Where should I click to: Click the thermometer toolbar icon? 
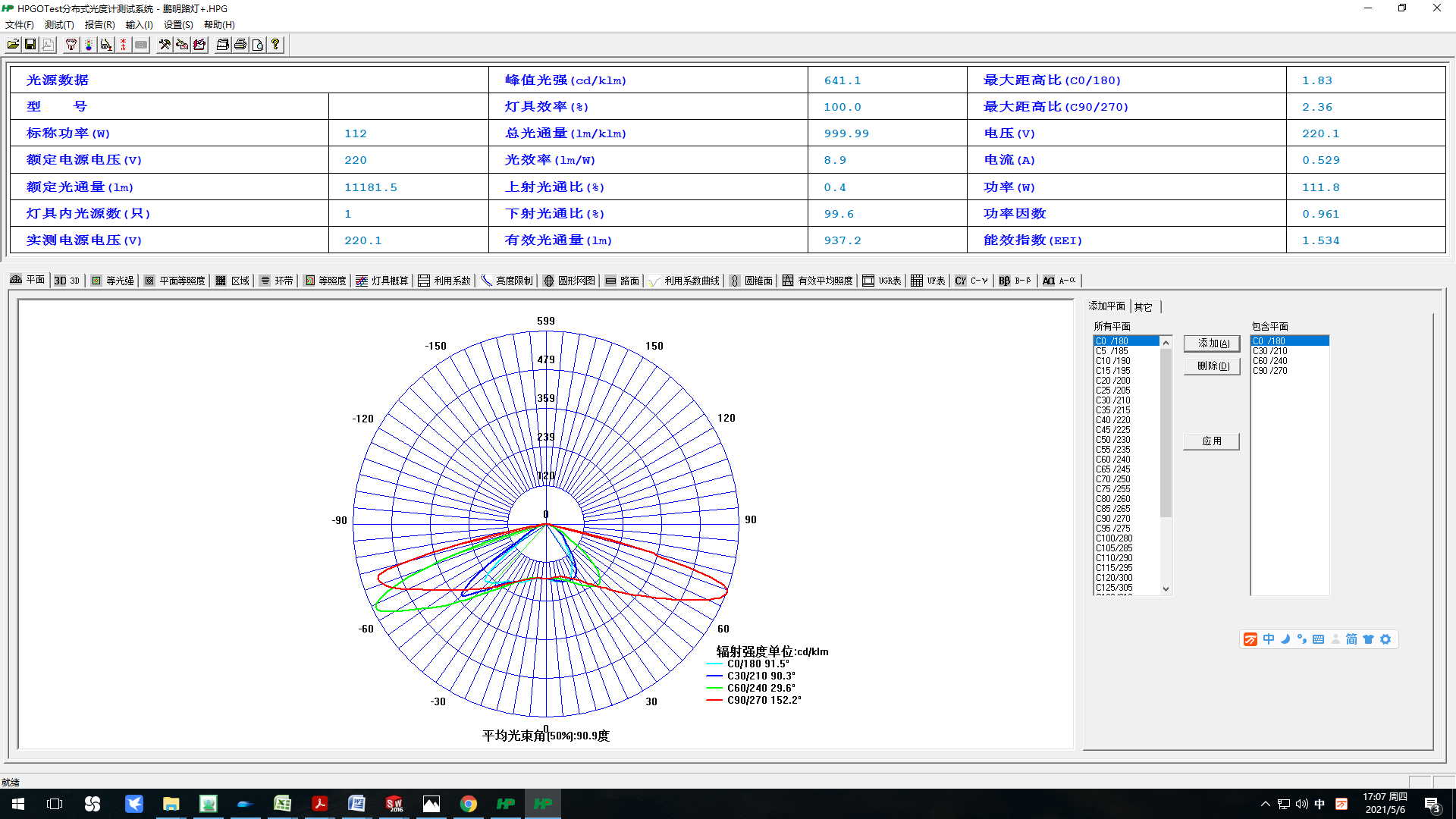[x=89, y=45]
